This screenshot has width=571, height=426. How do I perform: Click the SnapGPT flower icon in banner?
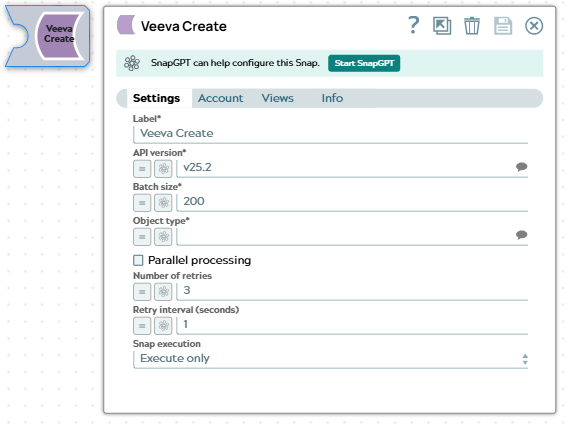point(132,63)
